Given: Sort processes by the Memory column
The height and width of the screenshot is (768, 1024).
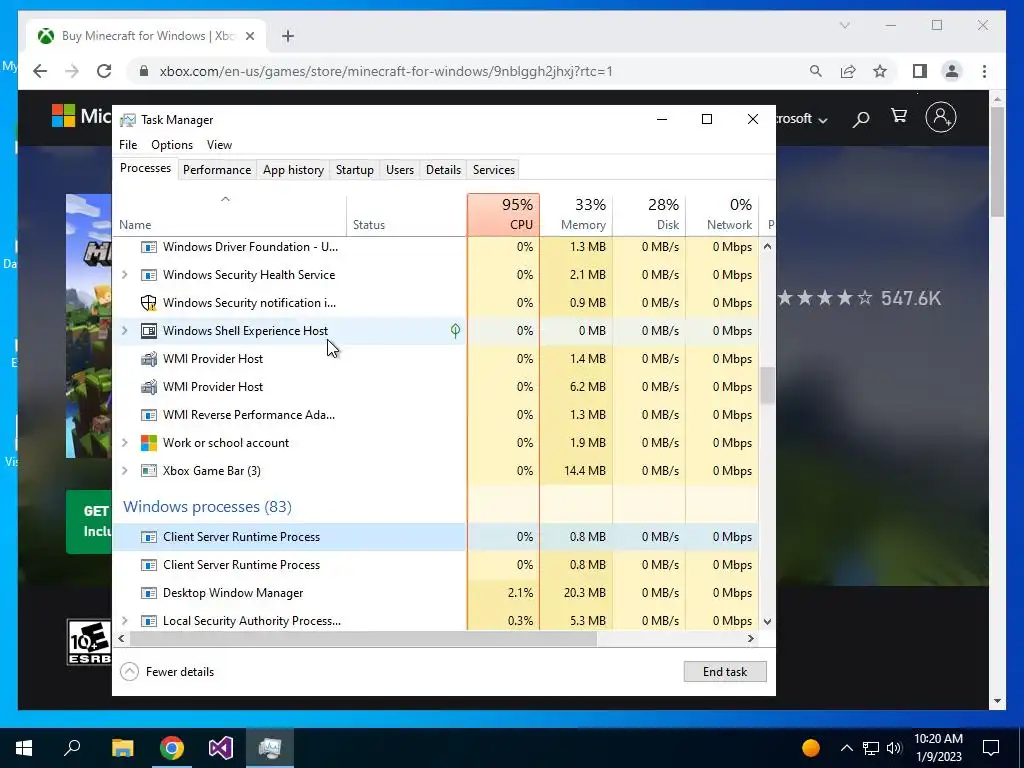Looking at the screenshot, I should point(576,215).
